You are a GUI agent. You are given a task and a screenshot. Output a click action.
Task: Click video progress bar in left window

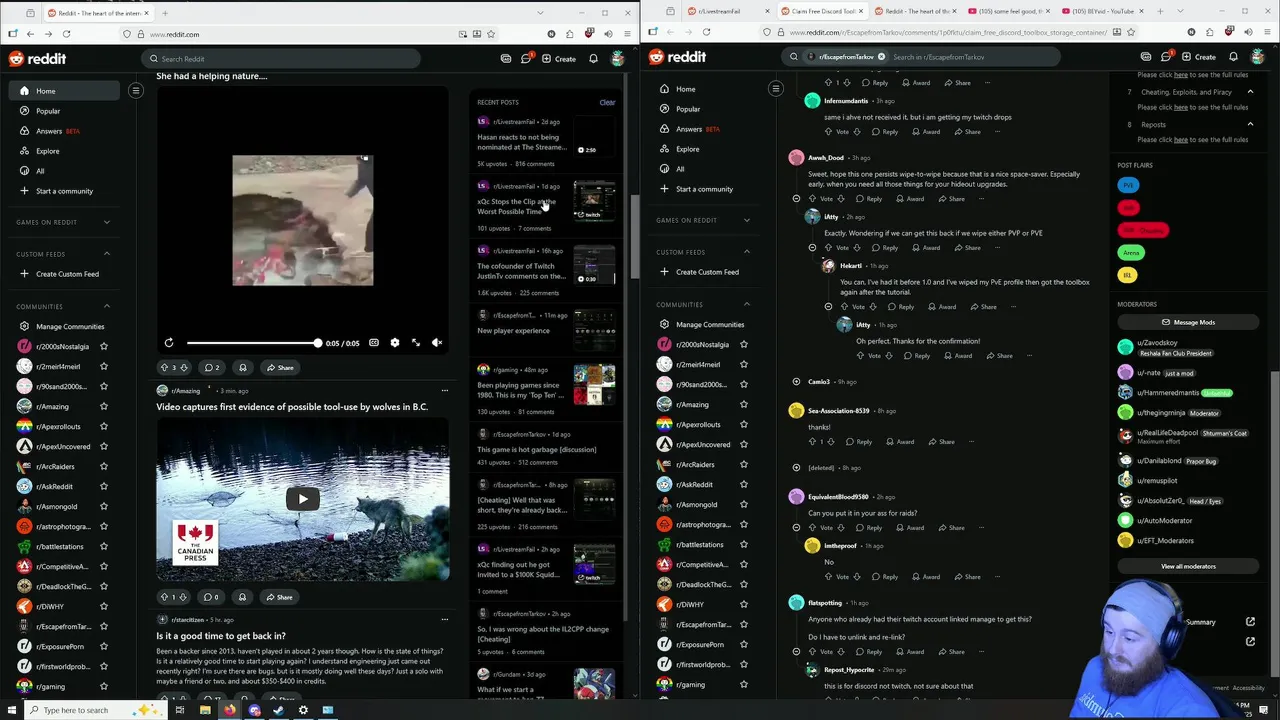point(253,343)
